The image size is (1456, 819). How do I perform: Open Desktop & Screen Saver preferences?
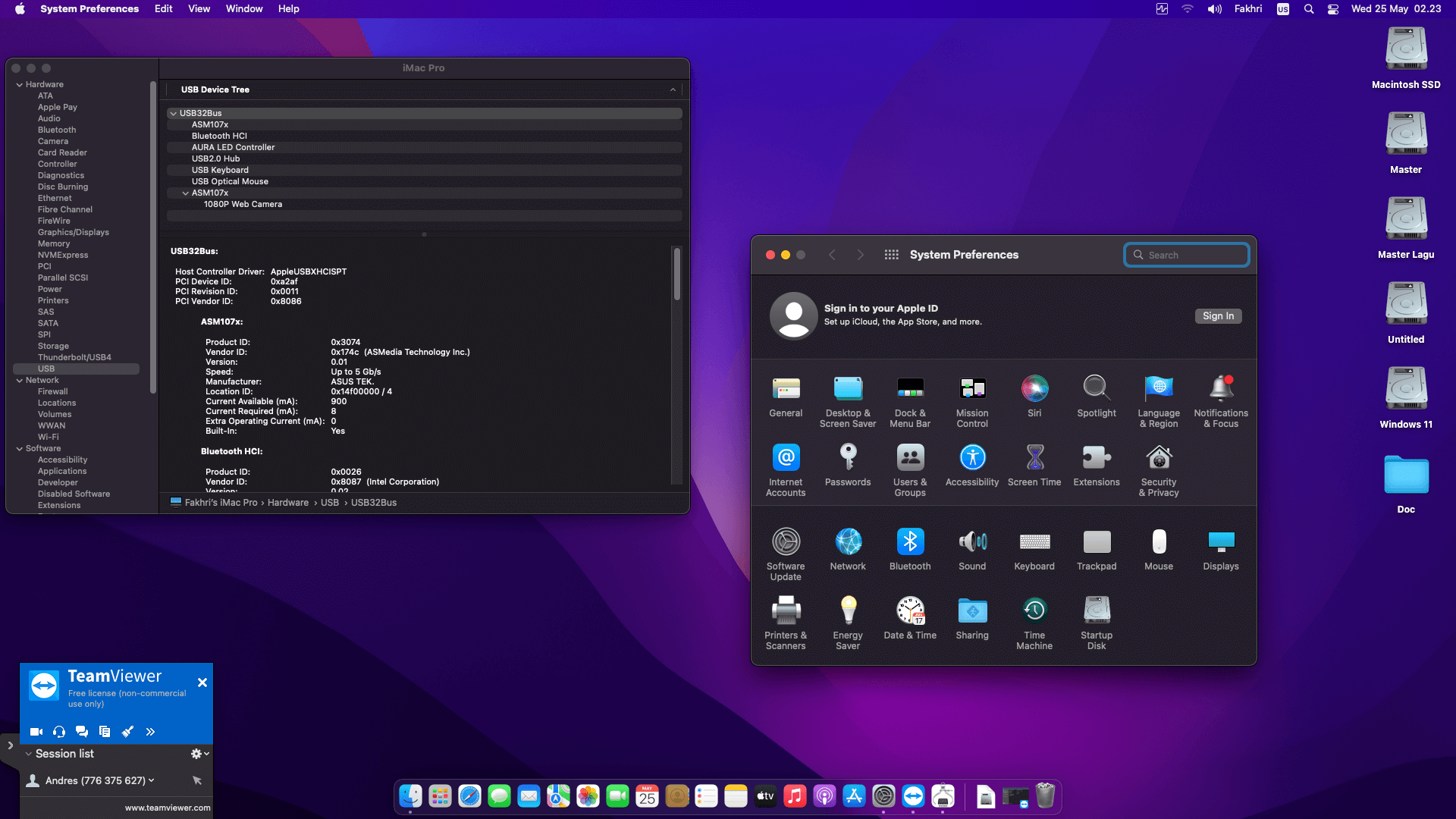[x=848, y=402]
